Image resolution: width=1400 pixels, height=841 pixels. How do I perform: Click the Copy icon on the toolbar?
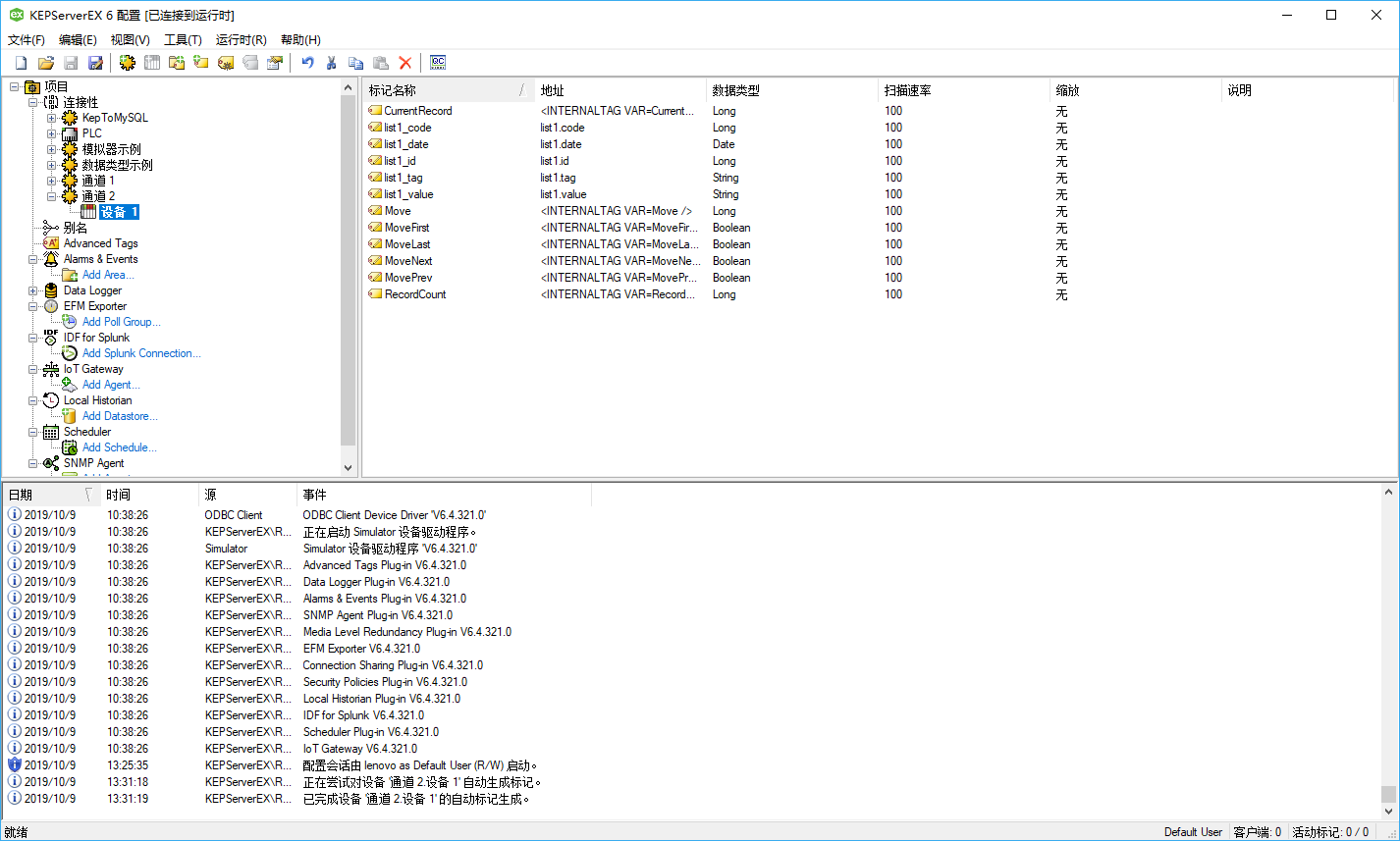pyautogui.click(x=355, y=62)
